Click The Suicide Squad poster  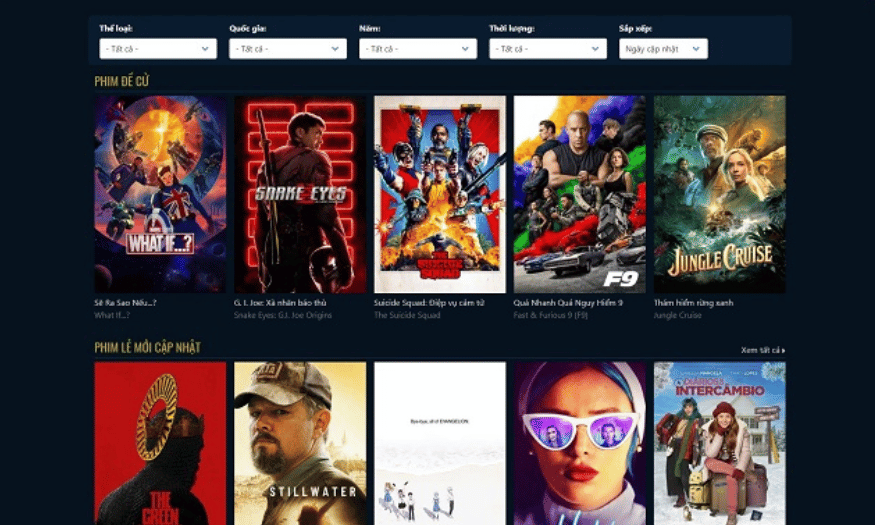click(440, 194)
